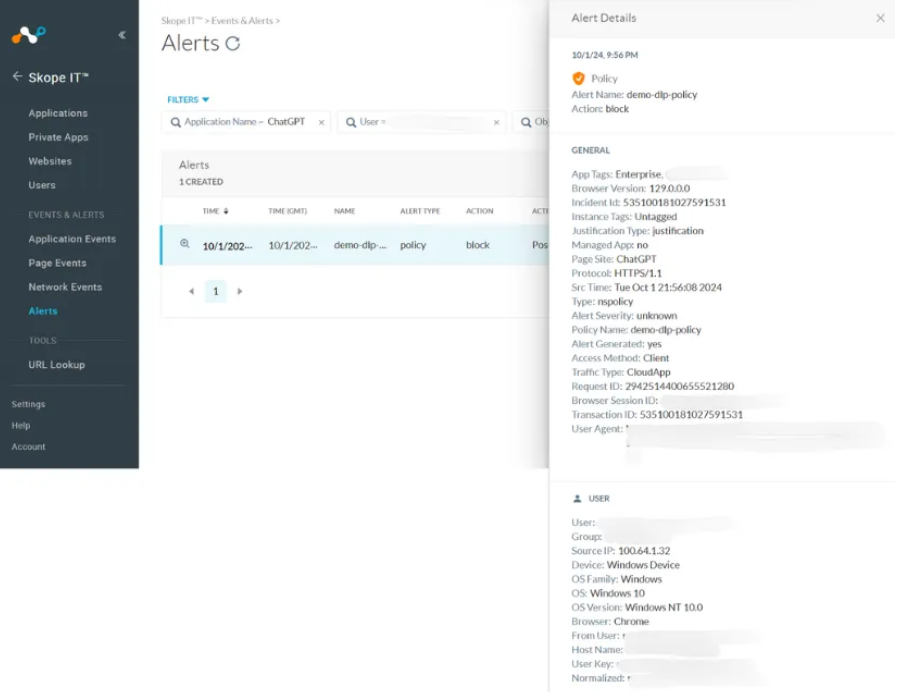920x692 pixels.
Task: Open Network Events in sidebar
Action: 65,287
